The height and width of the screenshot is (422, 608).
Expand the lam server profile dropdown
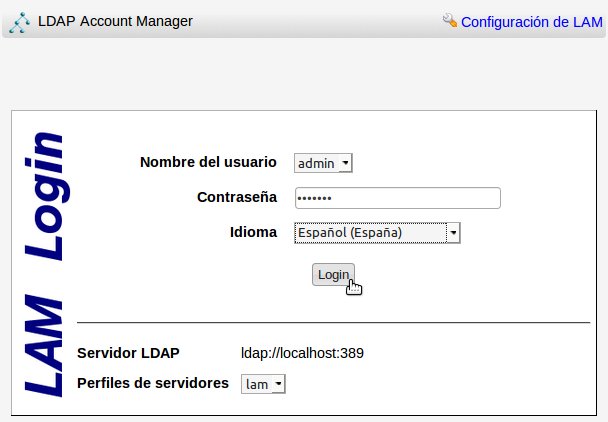[x=263, y=384]
